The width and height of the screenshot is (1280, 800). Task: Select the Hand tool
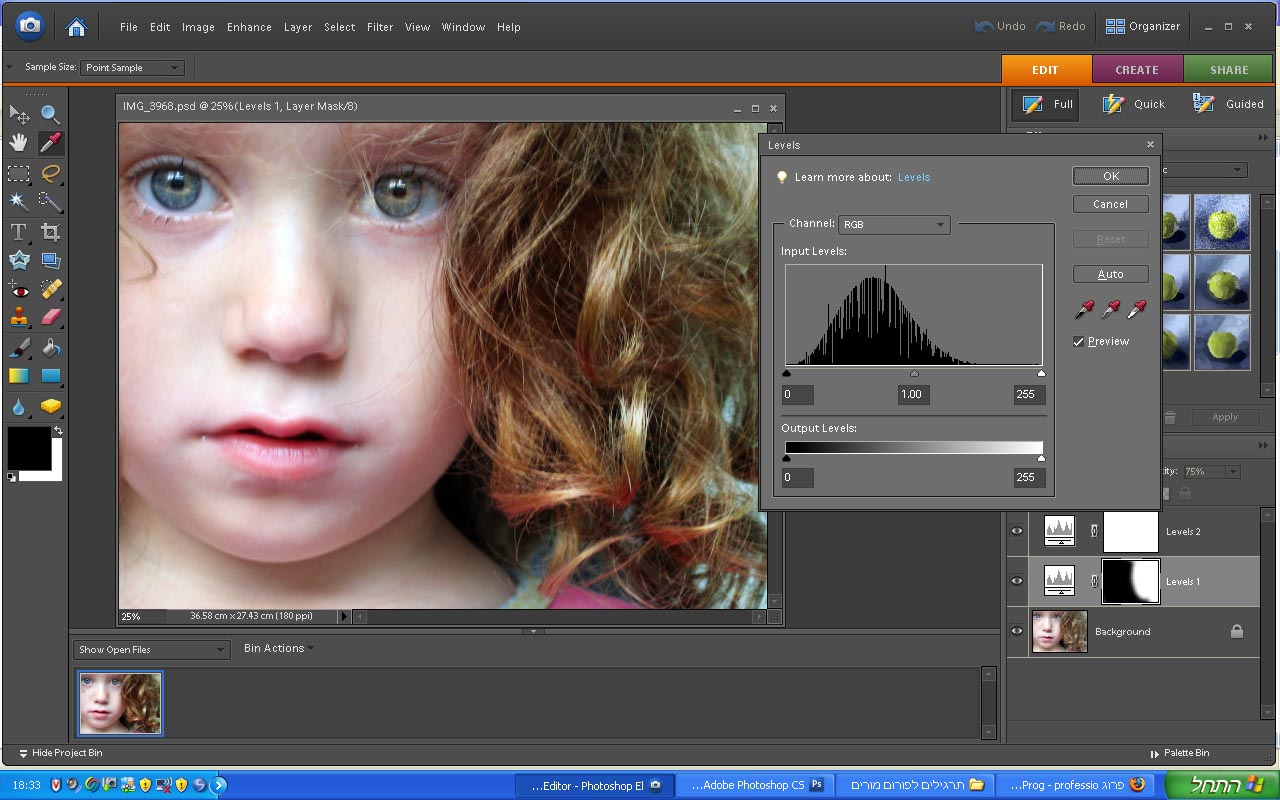(x=18, y=142)
